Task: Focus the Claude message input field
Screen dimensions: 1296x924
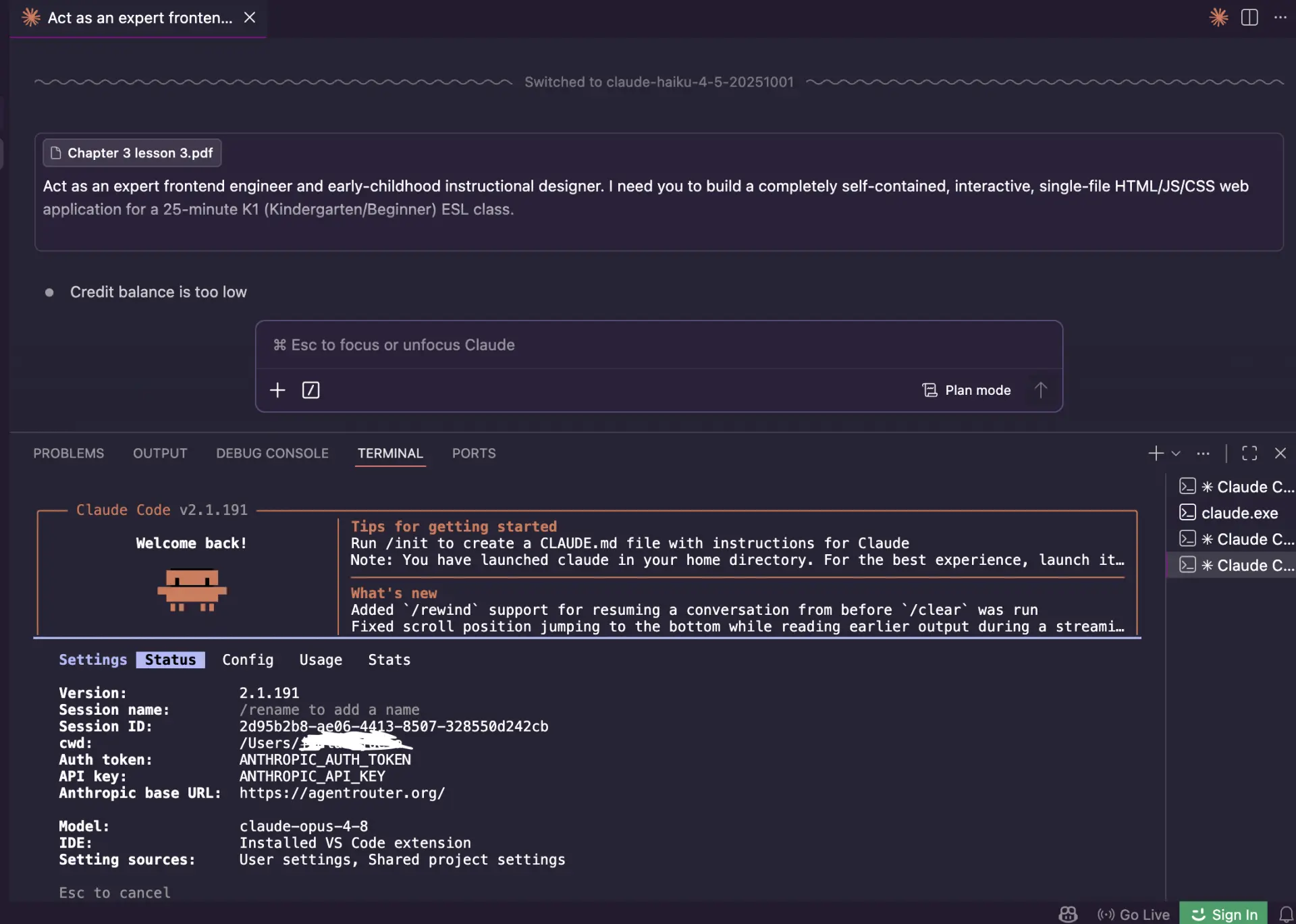Action: (659, 345)
